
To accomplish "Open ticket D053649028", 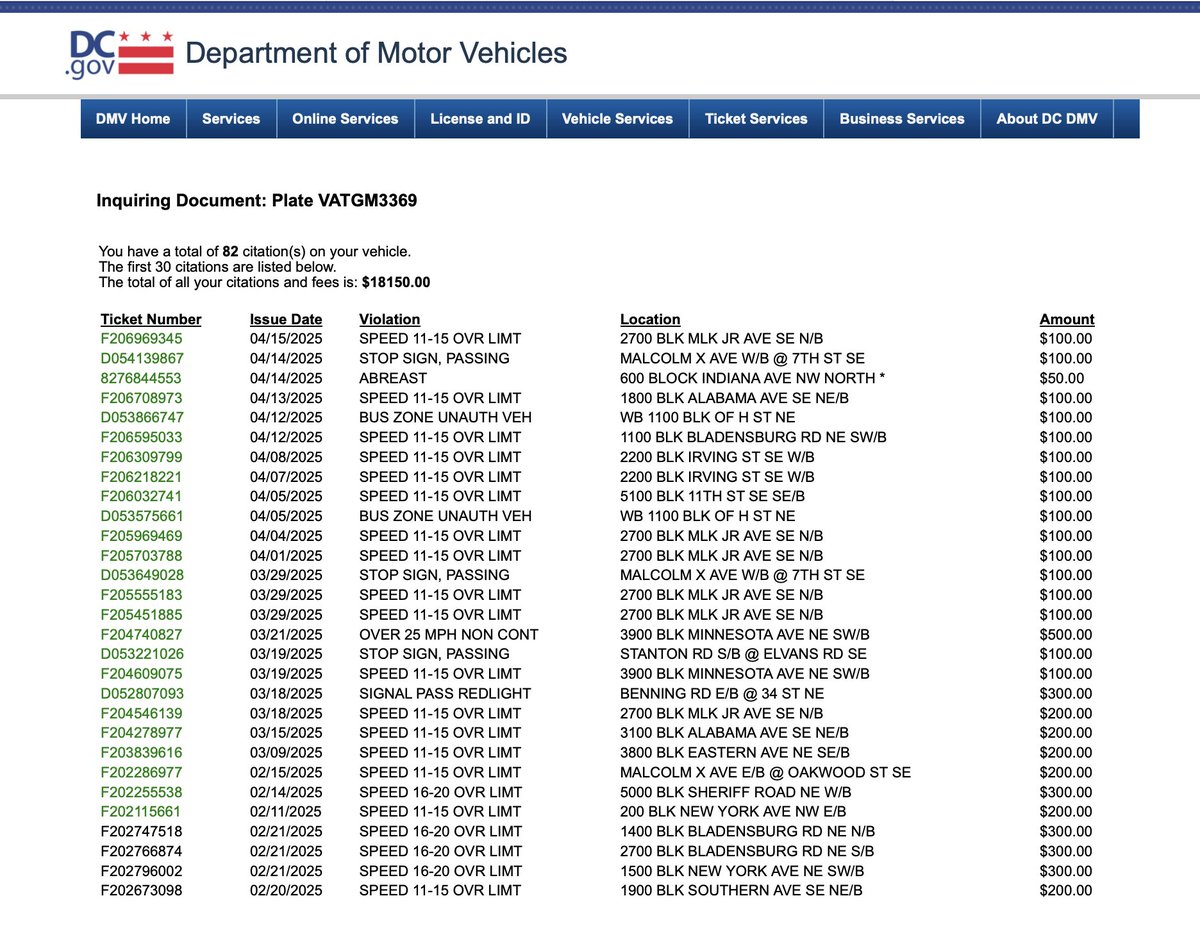I will [142, 575].
